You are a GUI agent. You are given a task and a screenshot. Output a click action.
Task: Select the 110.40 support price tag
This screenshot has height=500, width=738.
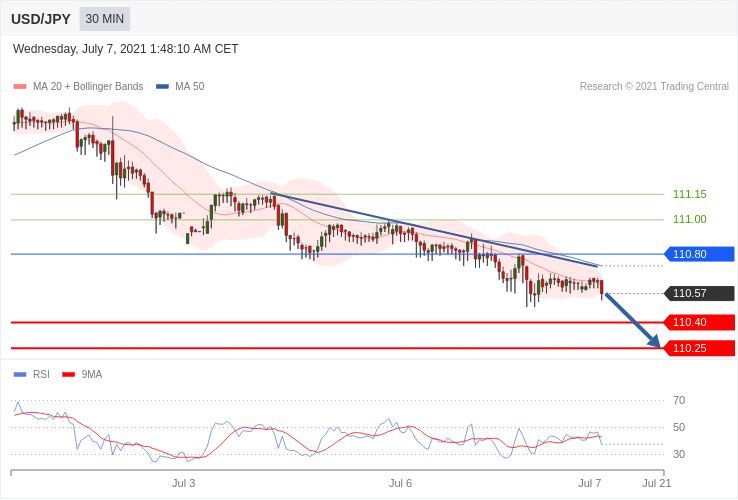click(699, 323)
